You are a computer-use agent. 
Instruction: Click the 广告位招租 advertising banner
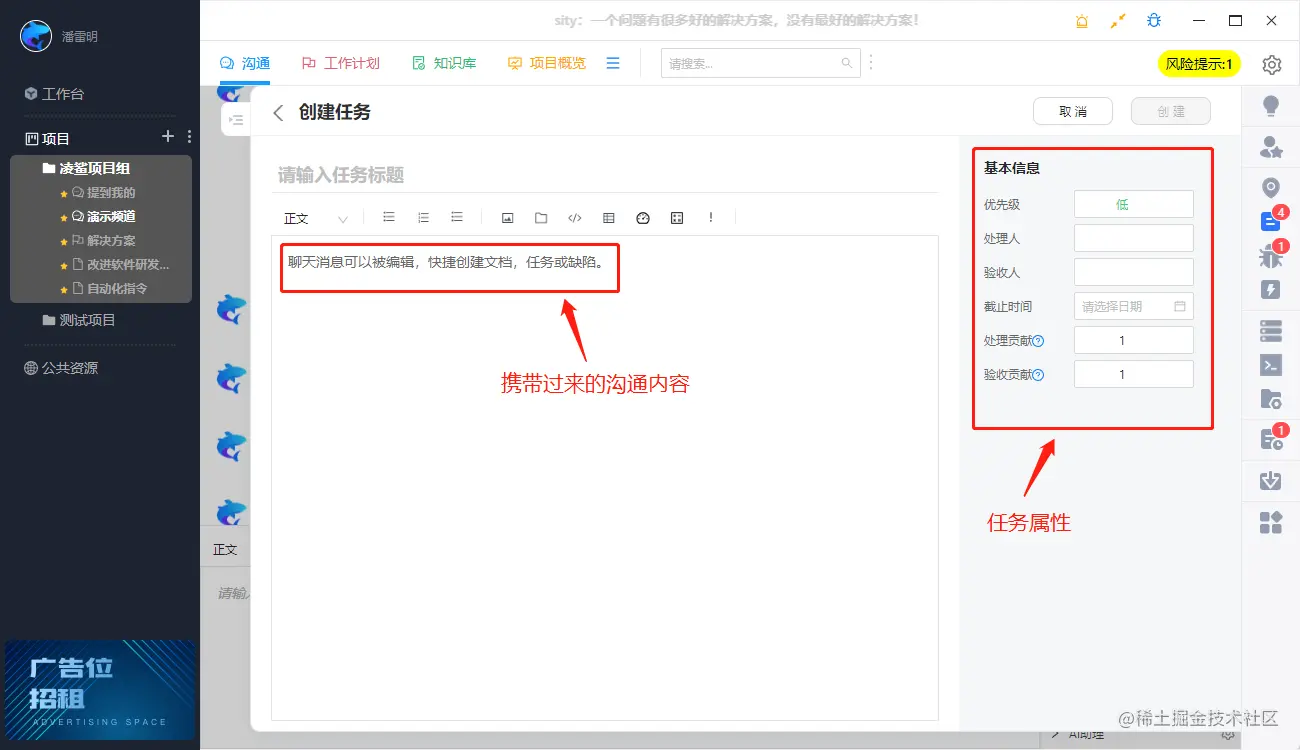(100, 690)
